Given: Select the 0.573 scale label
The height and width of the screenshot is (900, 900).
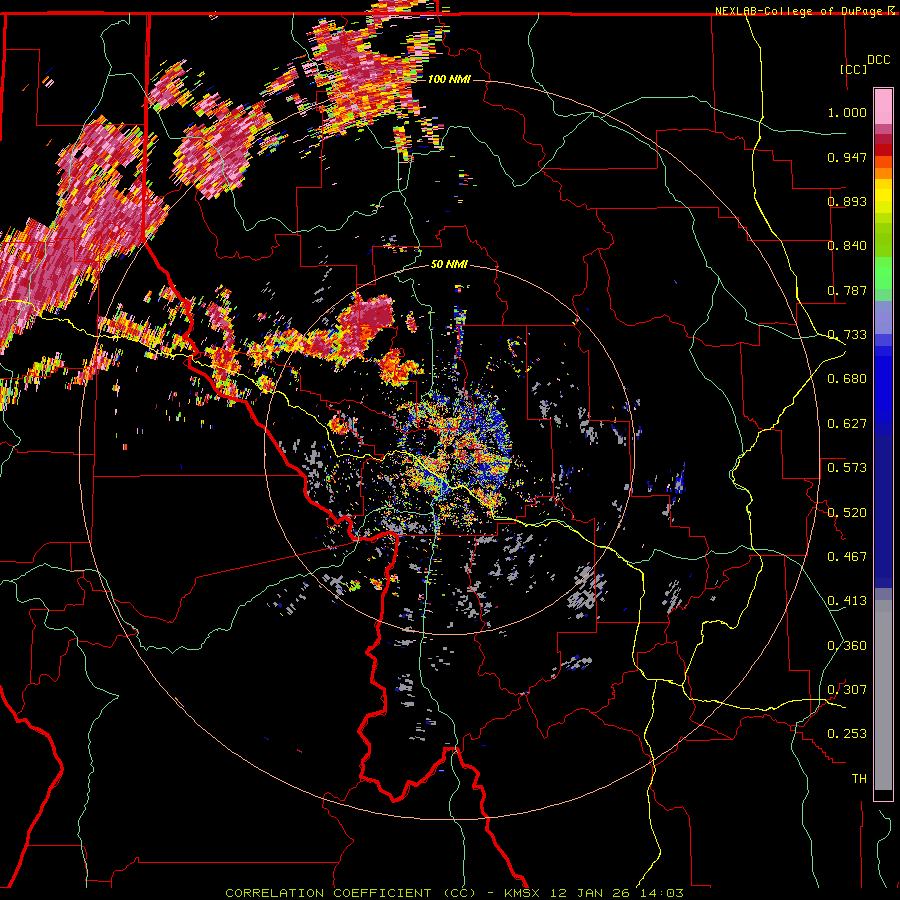Looking at the screenshot, I should [x=847, y=468].
